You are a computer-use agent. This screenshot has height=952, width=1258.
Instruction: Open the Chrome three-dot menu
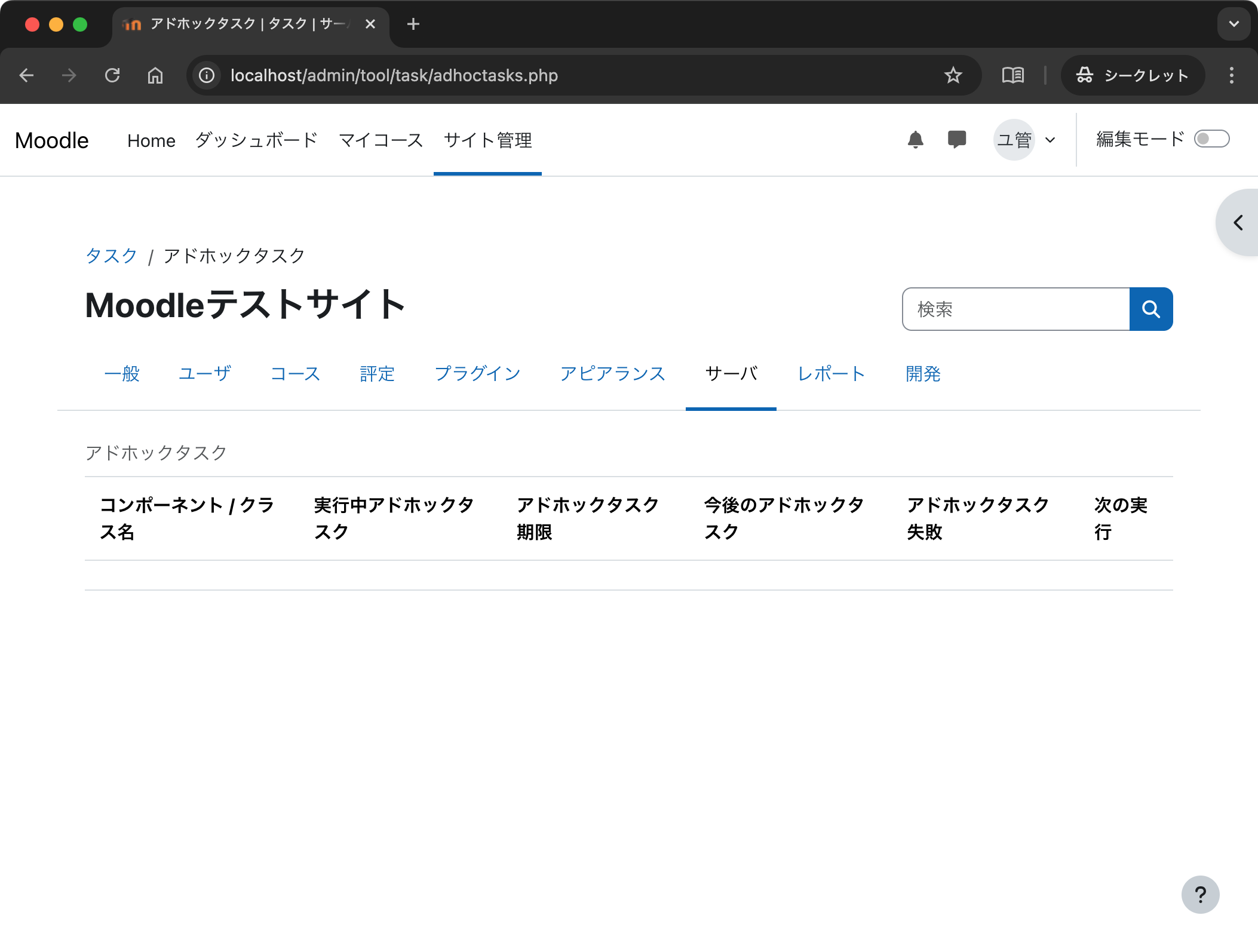pos(1231,75)
